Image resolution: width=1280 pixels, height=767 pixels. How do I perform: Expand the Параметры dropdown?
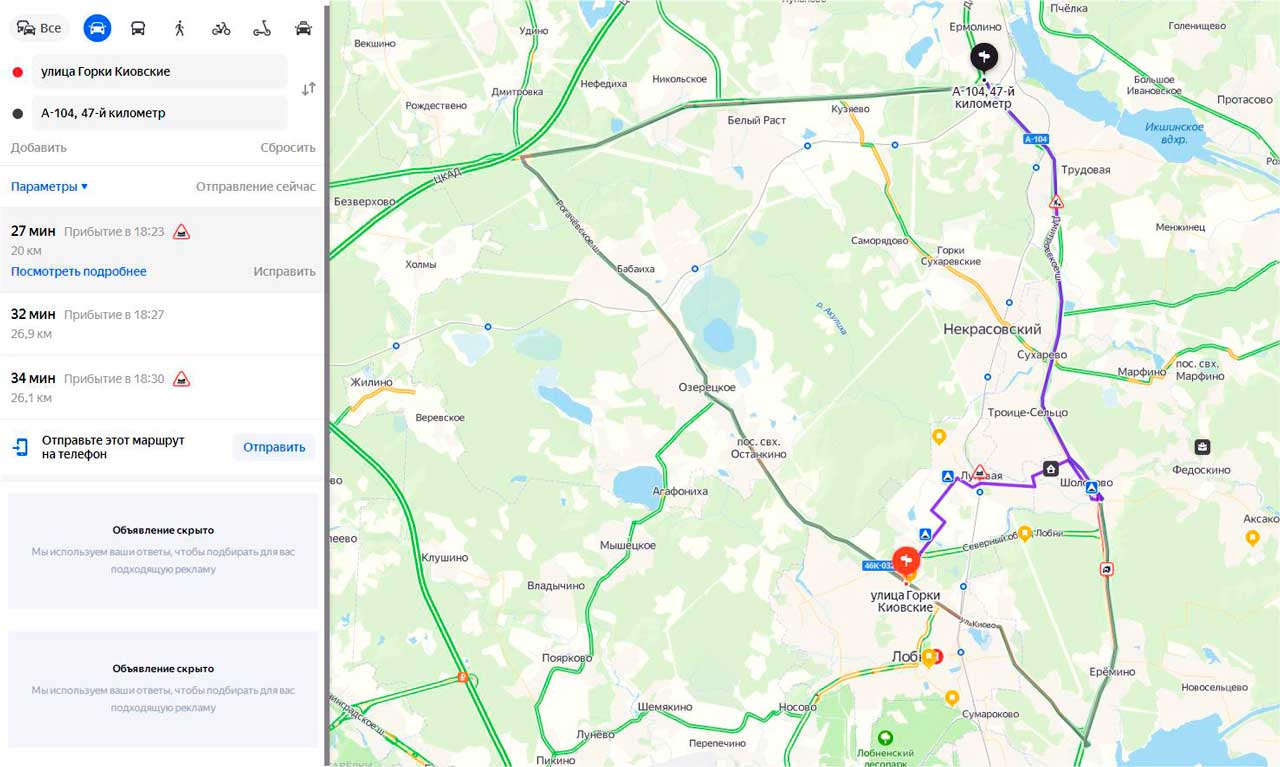tap(50, 187)
